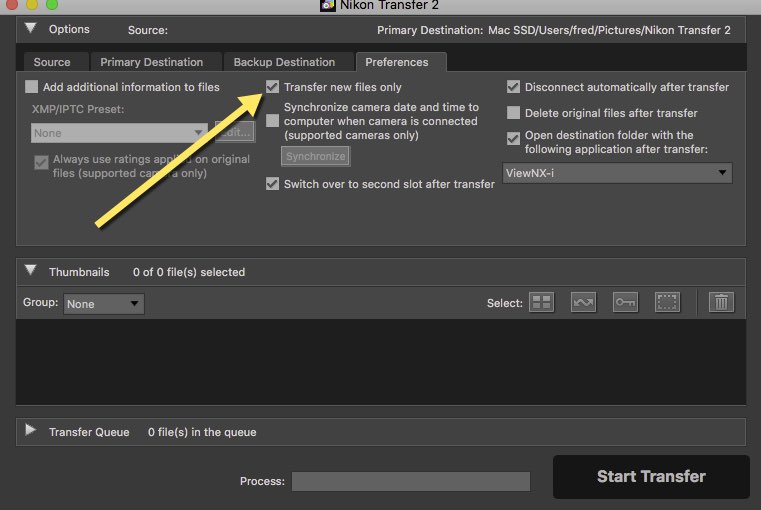
Task: Open the ViewNX-i application dropdown
Action: (617, 173)
